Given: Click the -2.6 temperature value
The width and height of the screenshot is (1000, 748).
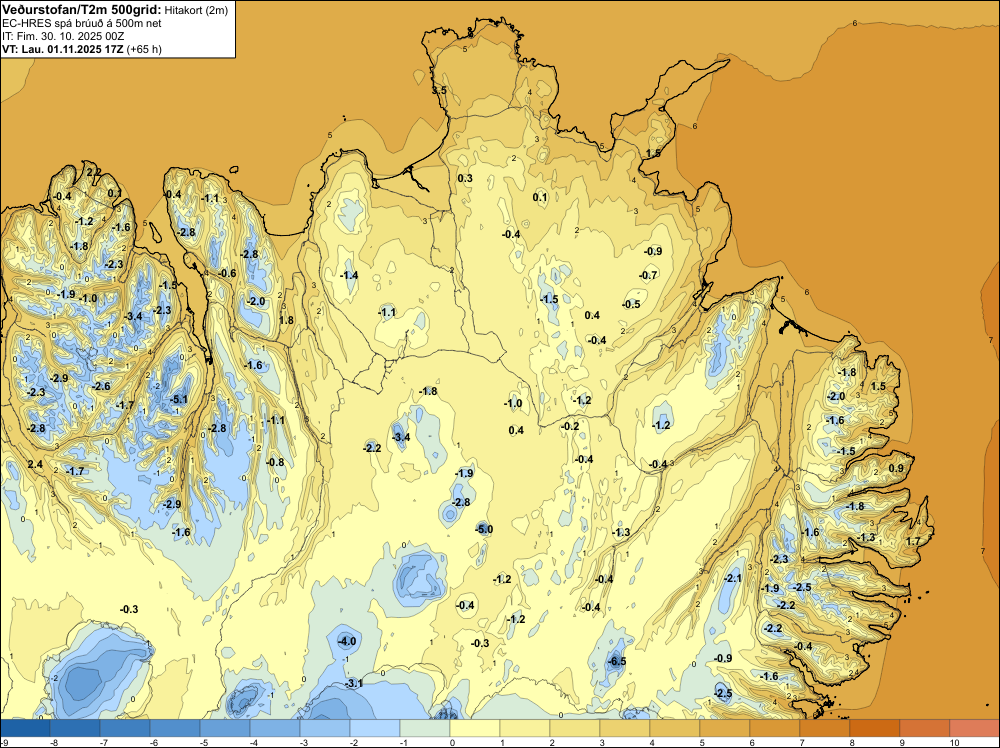Looking at the screenshot, I should point(101,386).
